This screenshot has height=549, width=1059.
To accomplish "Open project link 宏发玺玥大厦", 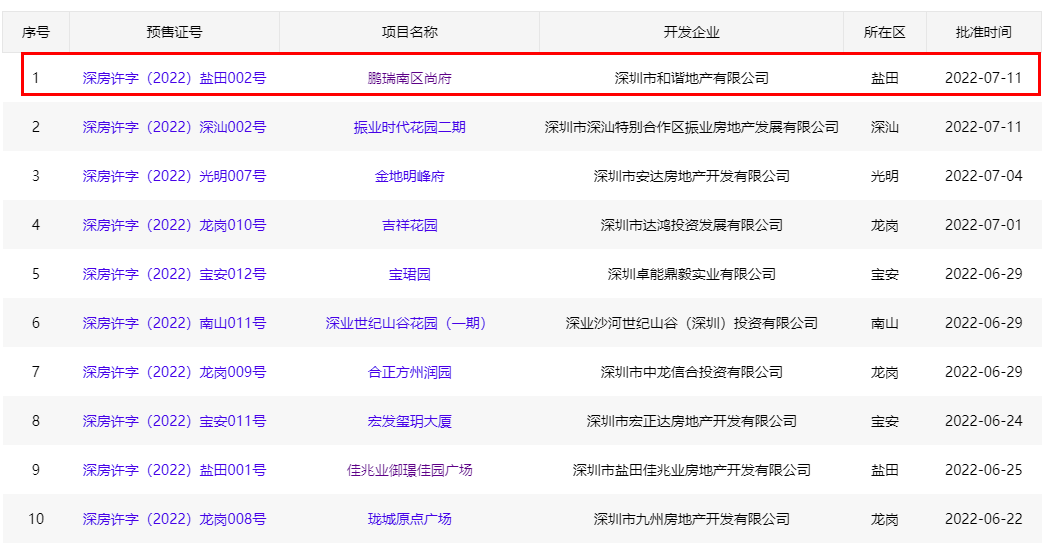I will pyautogui.click(x=409, y=421).
